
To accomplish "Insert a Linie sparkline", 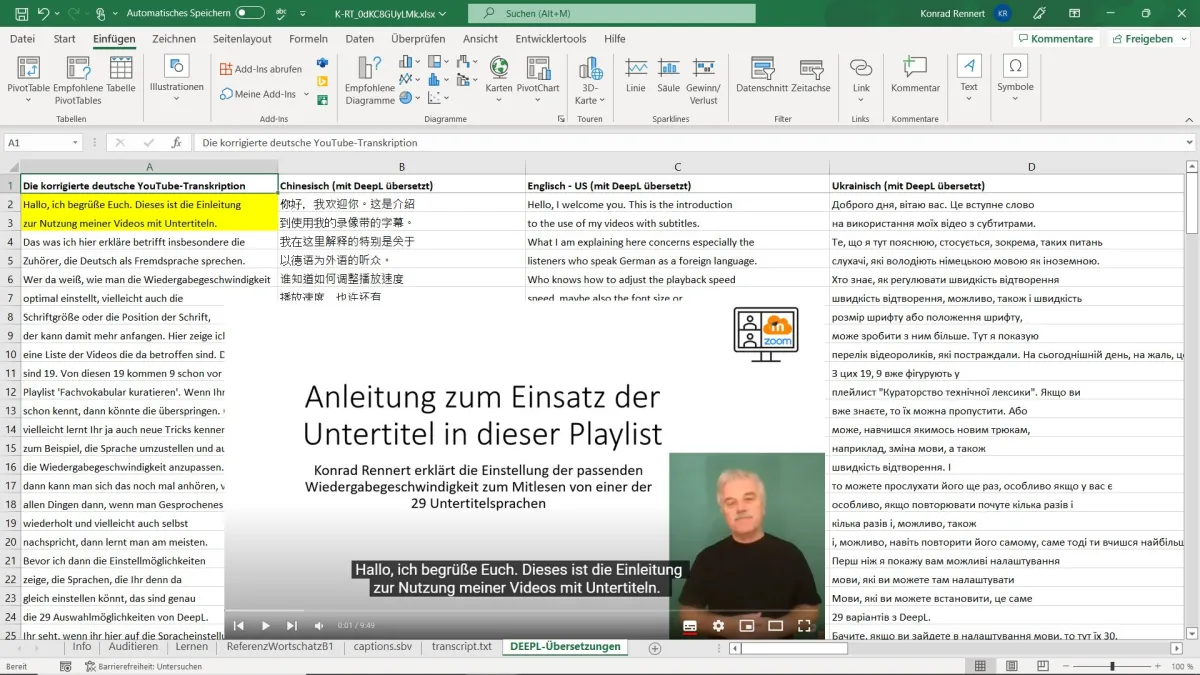I will coord(634,79).
